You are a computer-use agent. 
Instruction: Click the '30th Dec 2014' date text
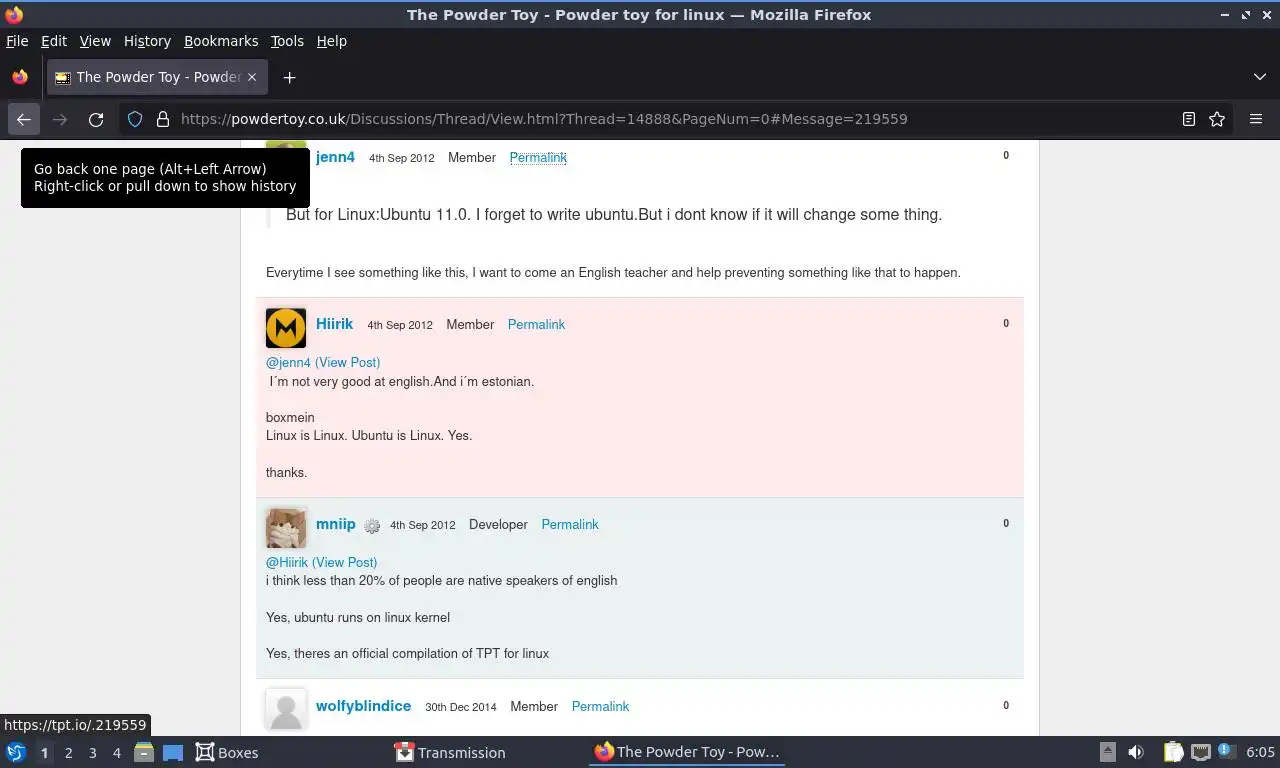(x=461, y=708)
